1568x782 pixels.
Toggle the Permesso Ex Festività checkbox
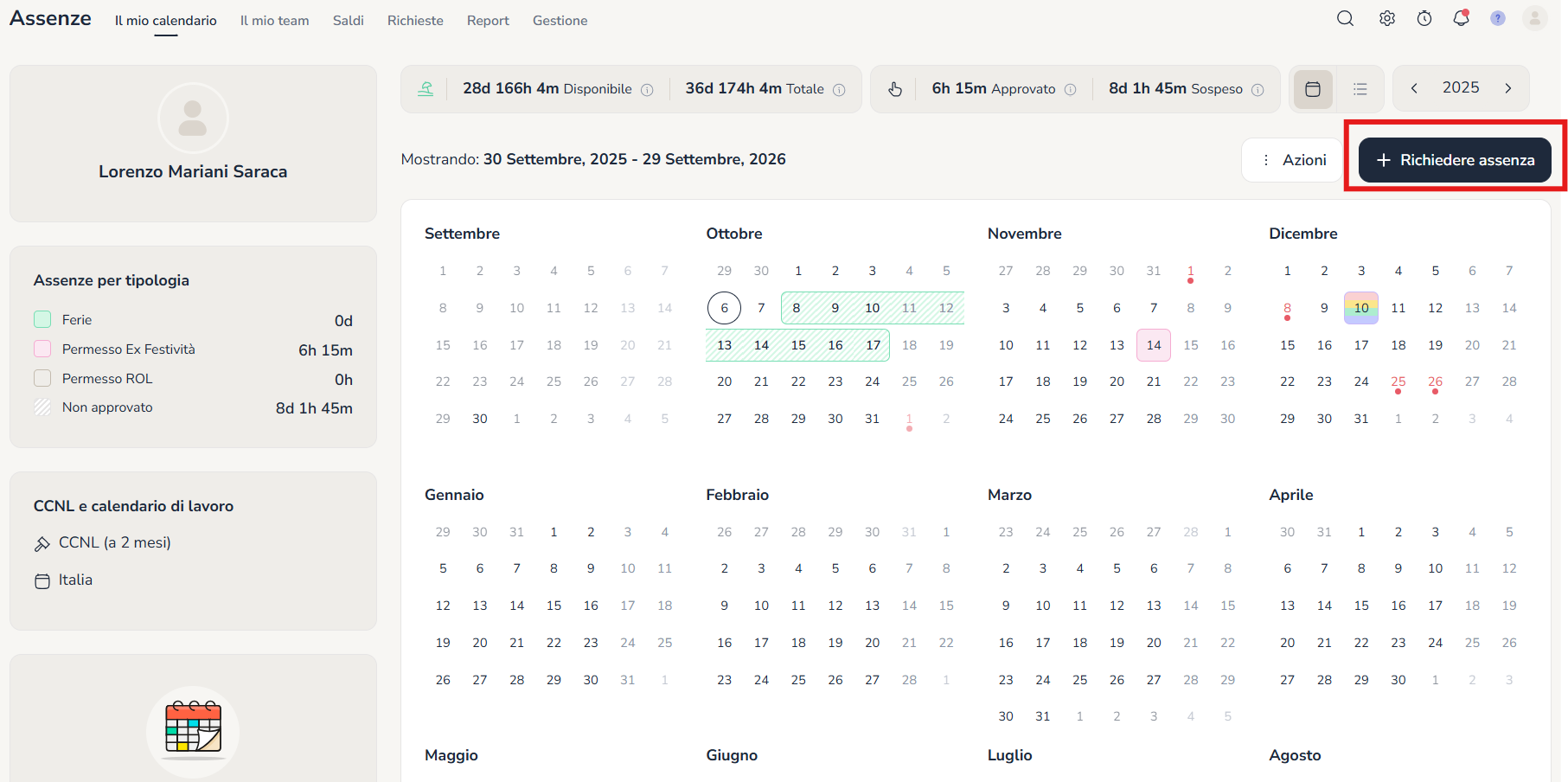(x=42, y=349)
